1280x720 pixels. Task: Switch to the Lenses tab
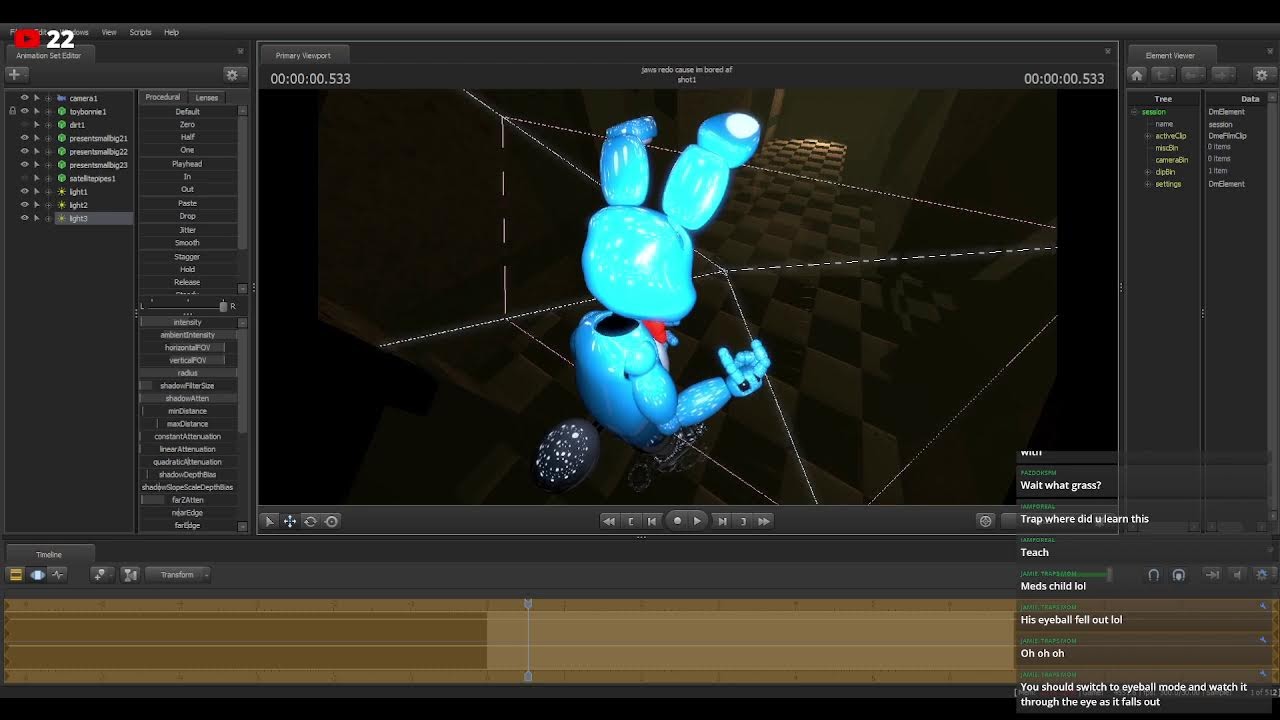(x=207, y=98)
